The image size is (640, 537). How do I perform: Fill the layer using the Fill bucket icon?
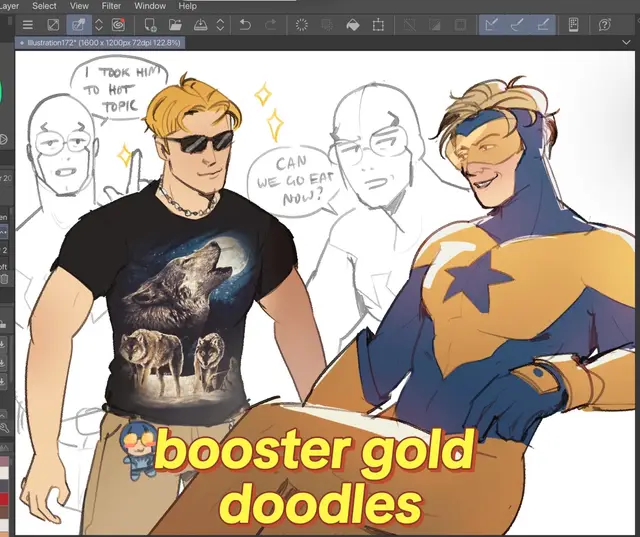(353, 25)
